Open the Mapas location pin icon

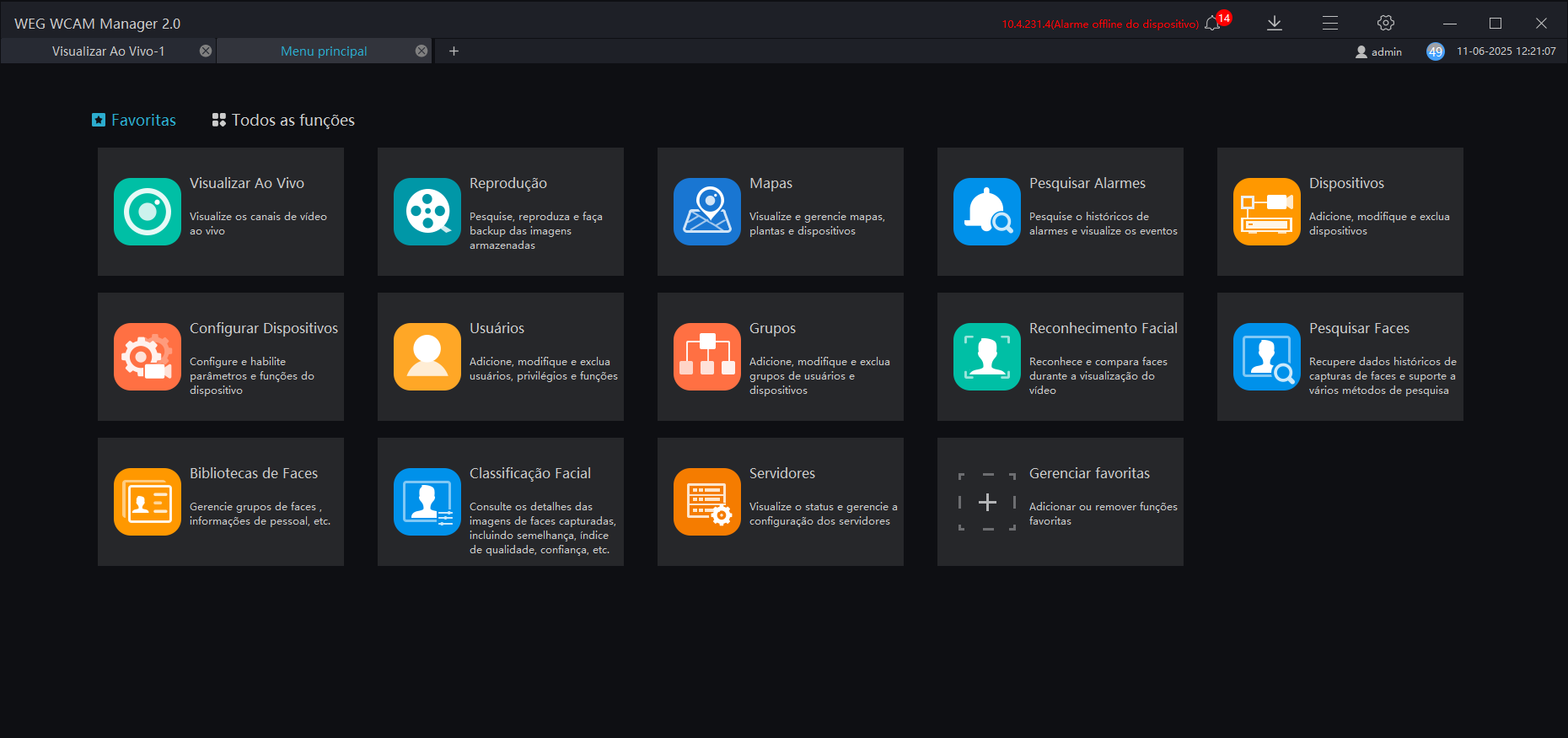point(707,212)
